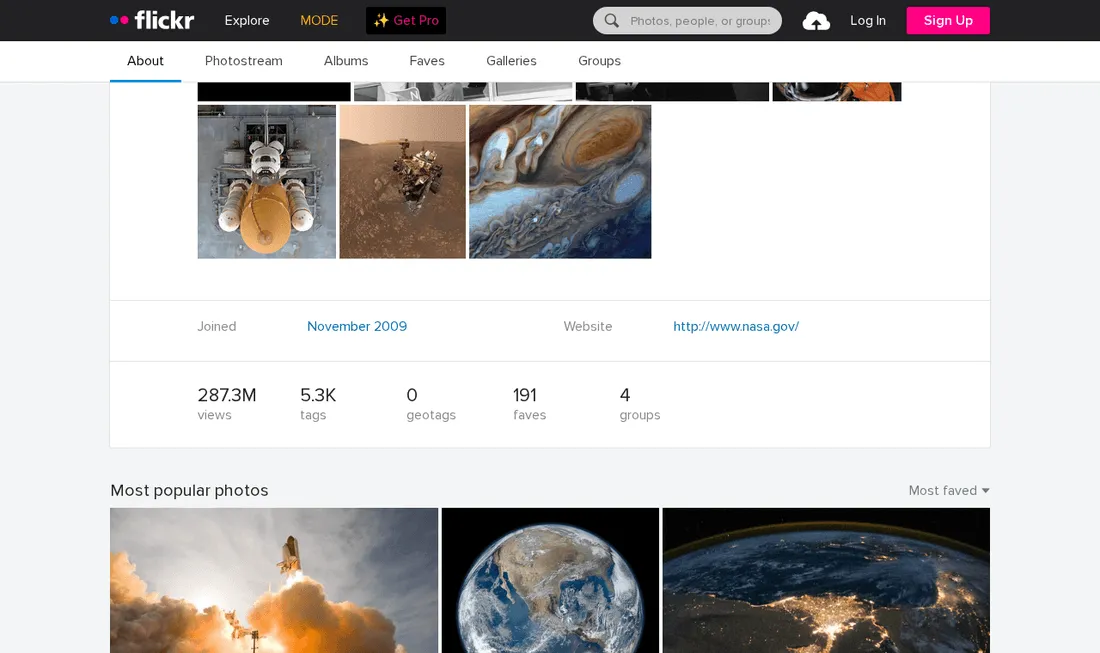
Task: Switch to the Albums tab
Action: [x=346, y=61]
